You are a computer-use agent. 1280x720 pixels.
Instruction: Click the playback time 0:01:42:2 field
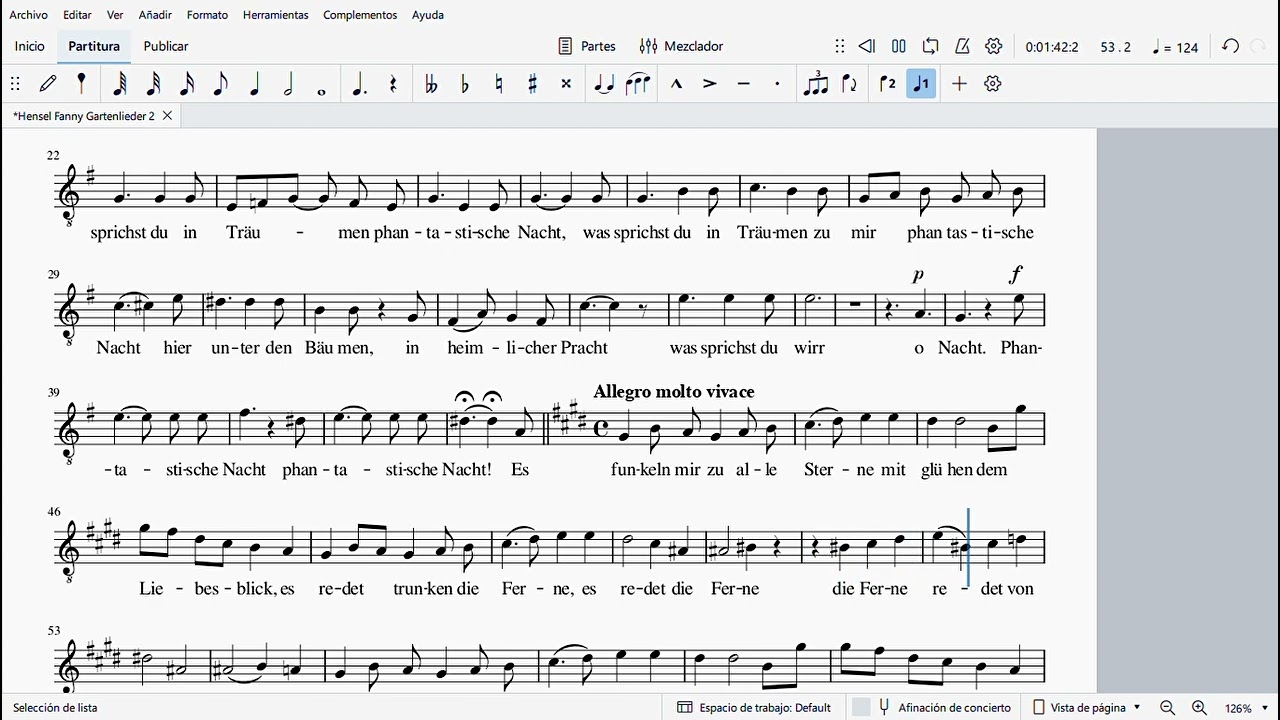click(1052, 47)
